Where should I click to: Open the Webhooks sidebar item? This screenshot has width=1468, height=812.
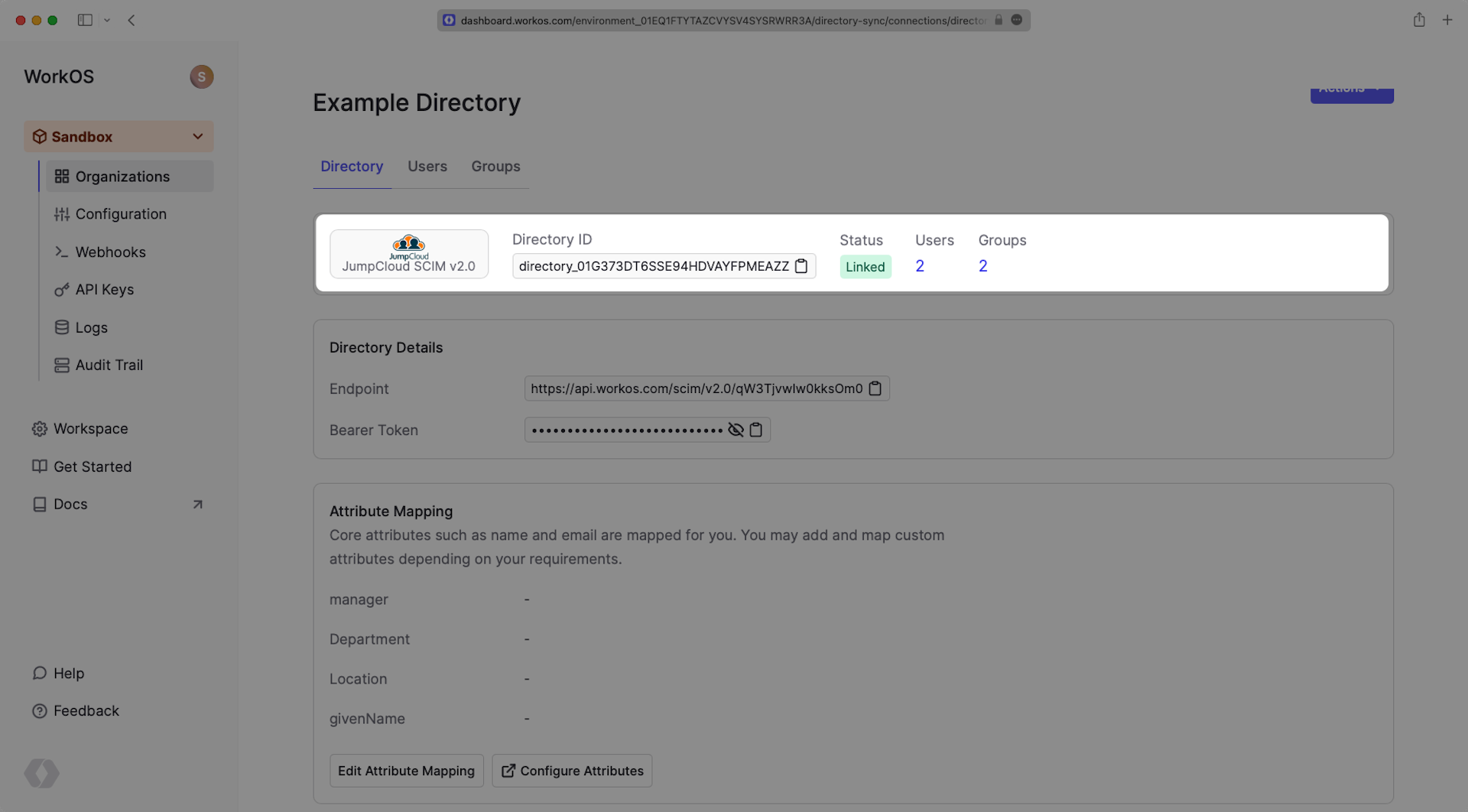(x=110, y=252)
